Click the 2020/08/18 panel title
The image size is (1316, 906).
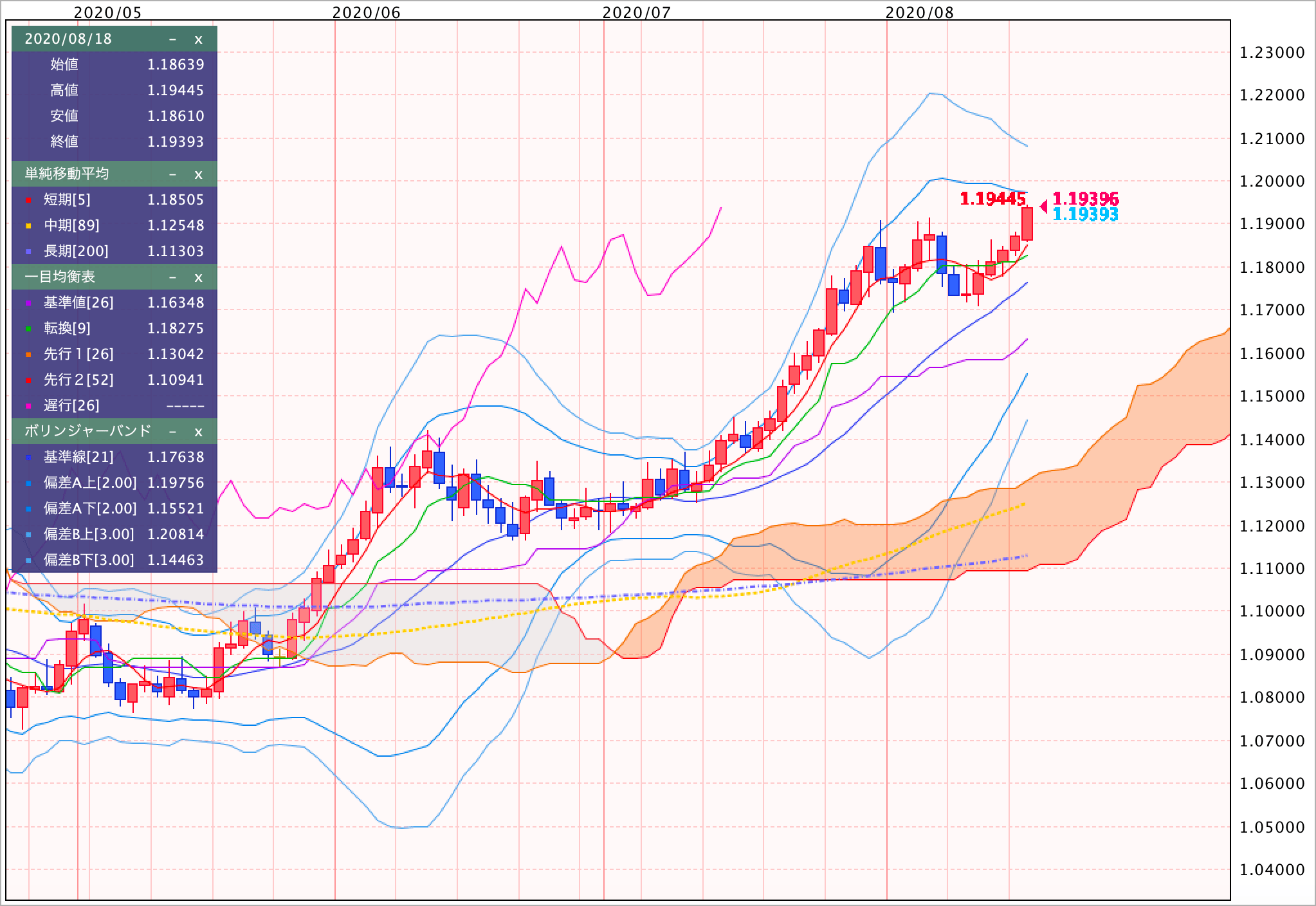click(68, 39)
